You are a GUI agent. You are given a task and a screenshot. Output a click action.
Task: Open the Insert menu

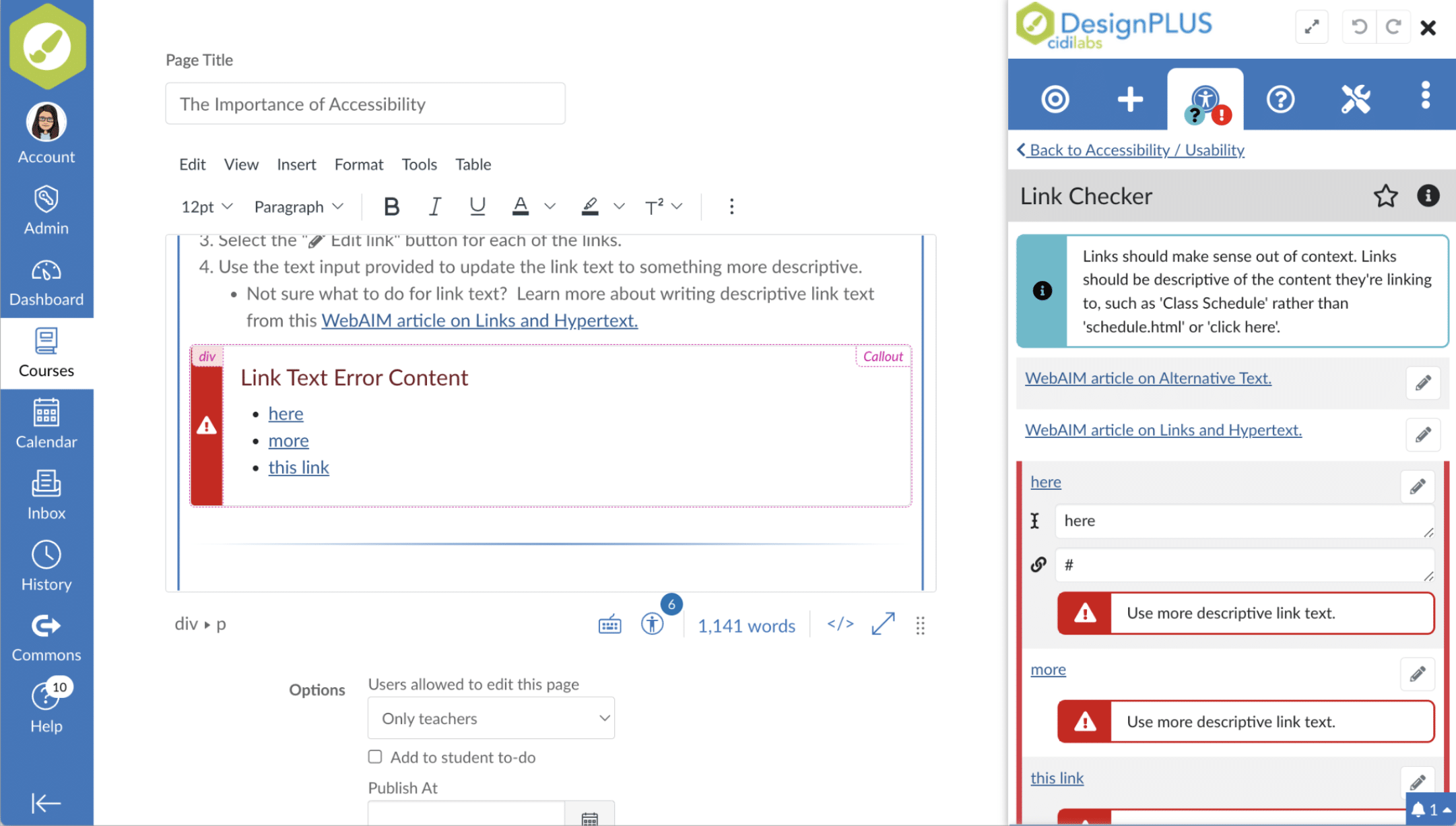(x=296, y=164)
